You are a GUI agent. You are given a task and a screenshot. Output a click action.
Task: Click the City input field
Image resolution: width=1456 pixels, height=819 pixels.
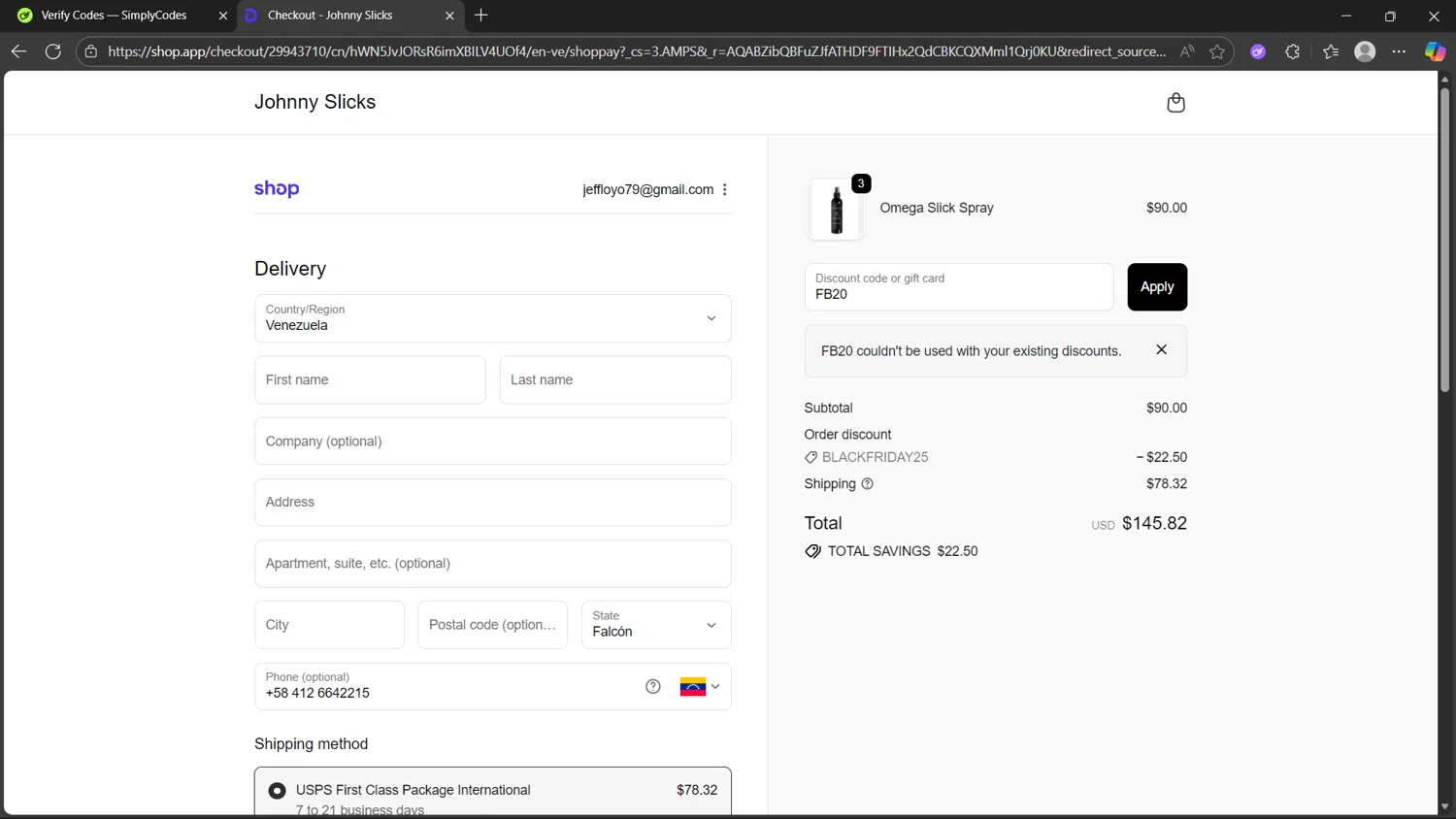[x=329, y=625]
